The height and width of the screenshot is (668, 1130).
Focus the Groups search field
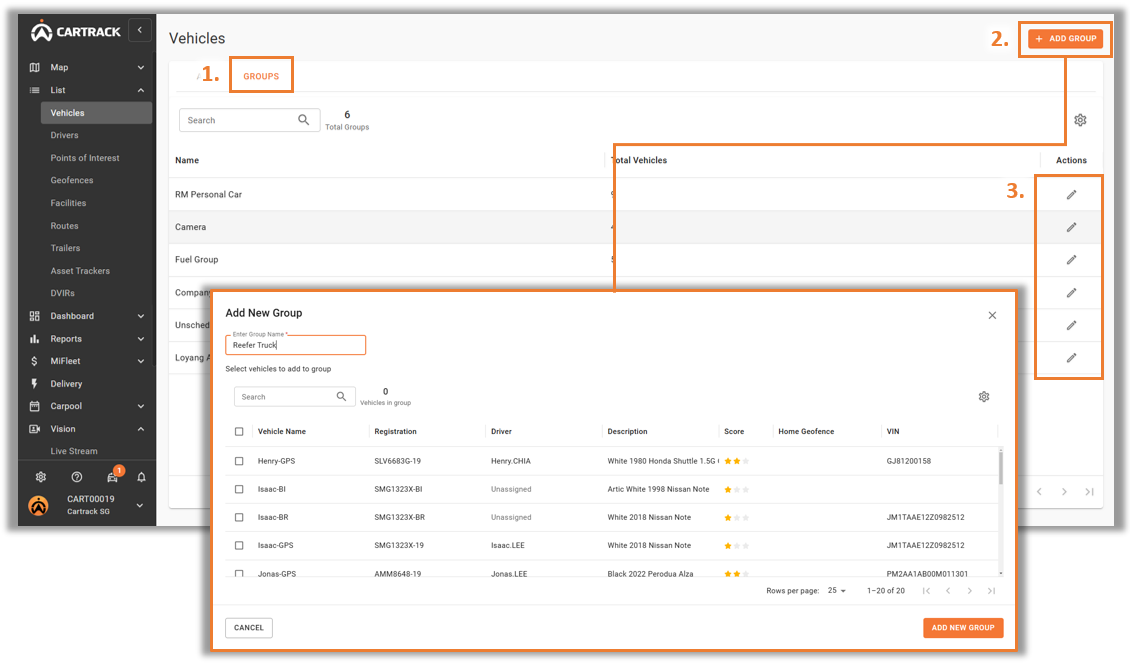tap(249, 120)
